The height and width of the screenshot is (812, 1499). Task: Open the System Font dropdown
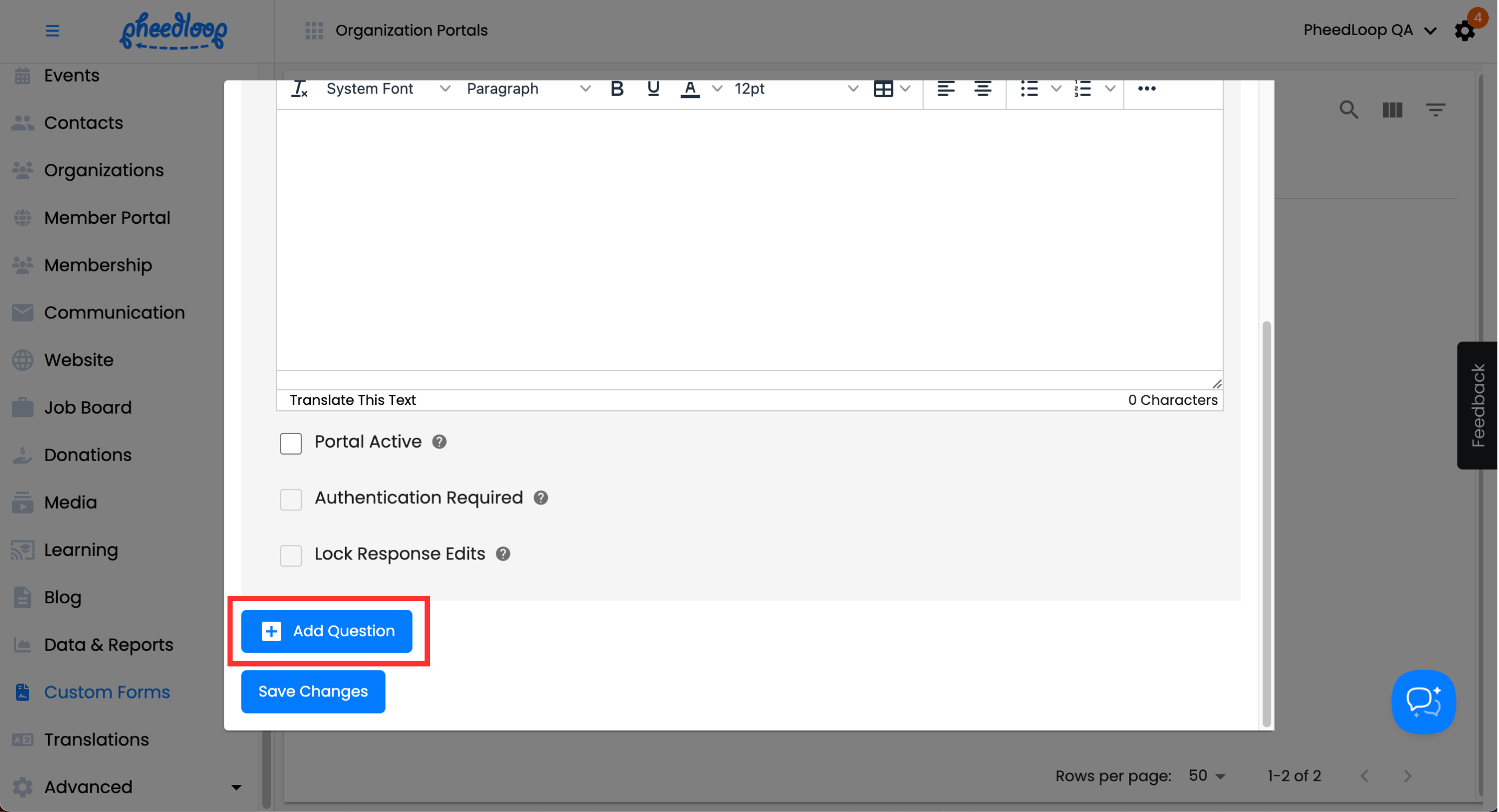(x=388, y=89)
